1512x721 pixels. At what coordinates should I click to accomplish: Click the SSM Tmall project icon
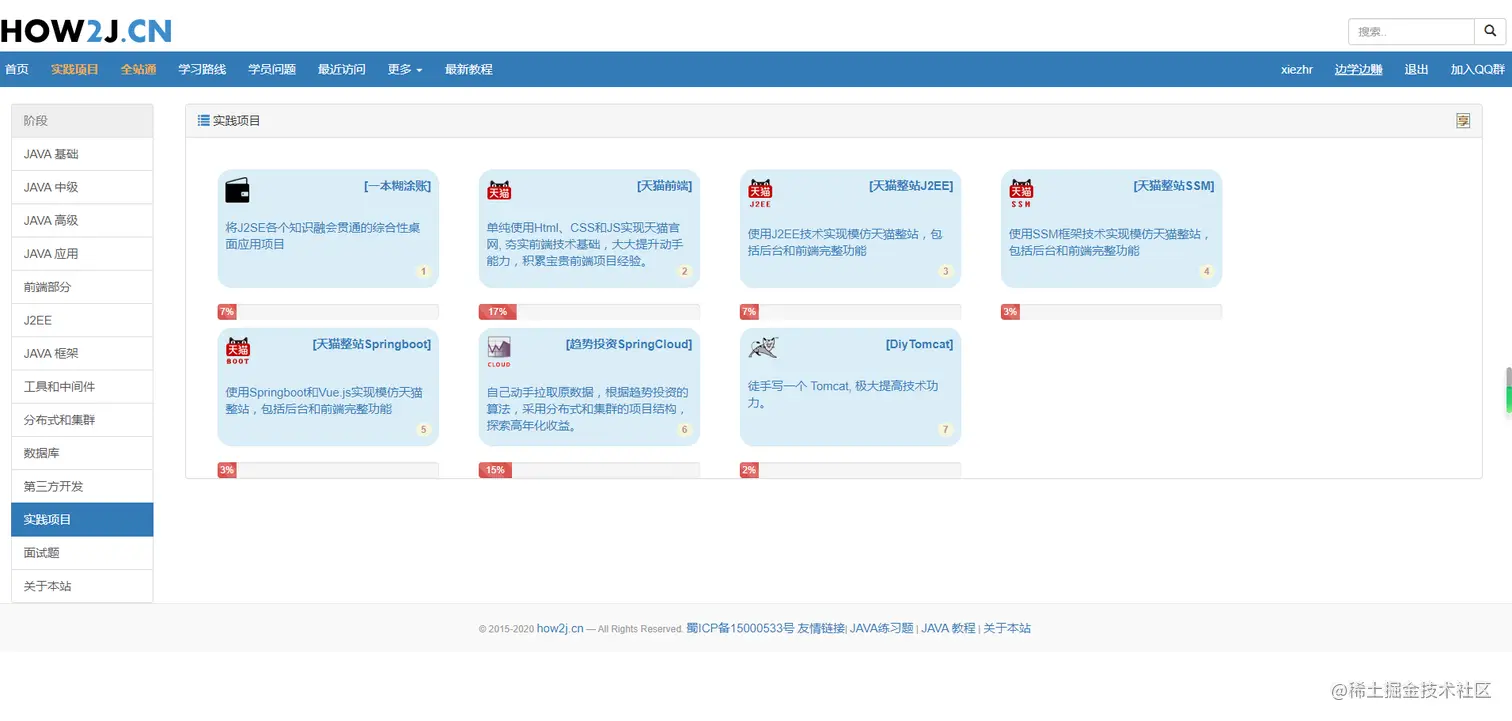(1021, 192)
